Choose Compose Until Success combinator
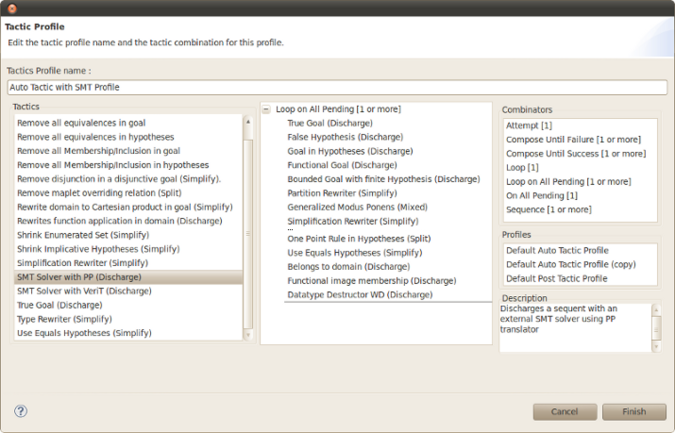Viewport: 675px width, 433px height. (576, 154)
